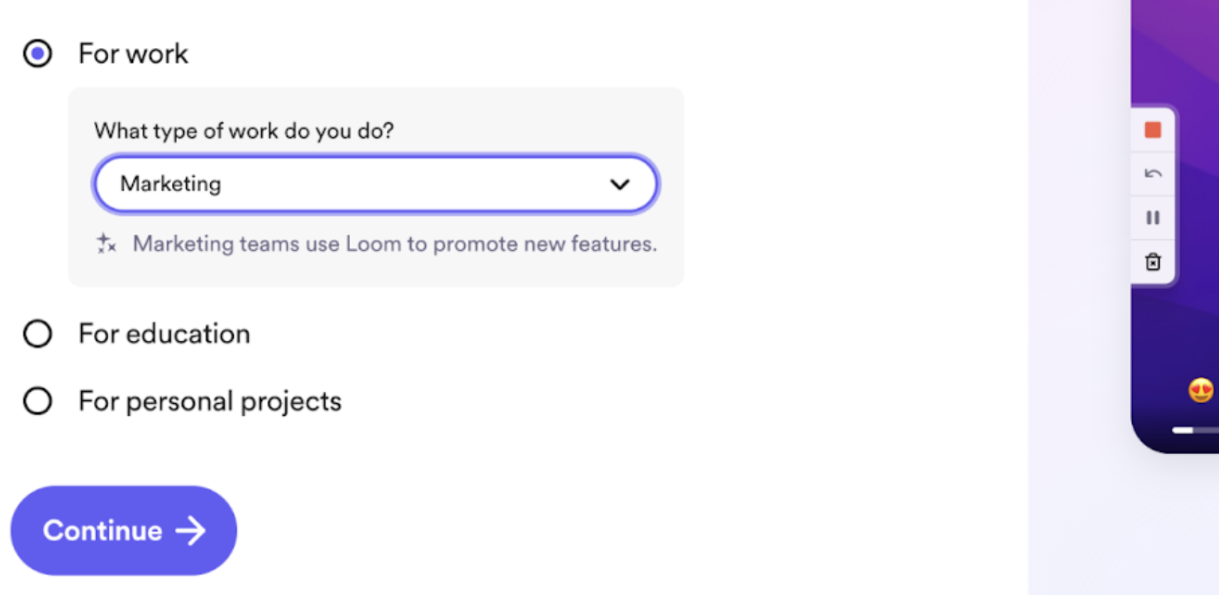
Task: Choose For education option
Action: (37, 334)
